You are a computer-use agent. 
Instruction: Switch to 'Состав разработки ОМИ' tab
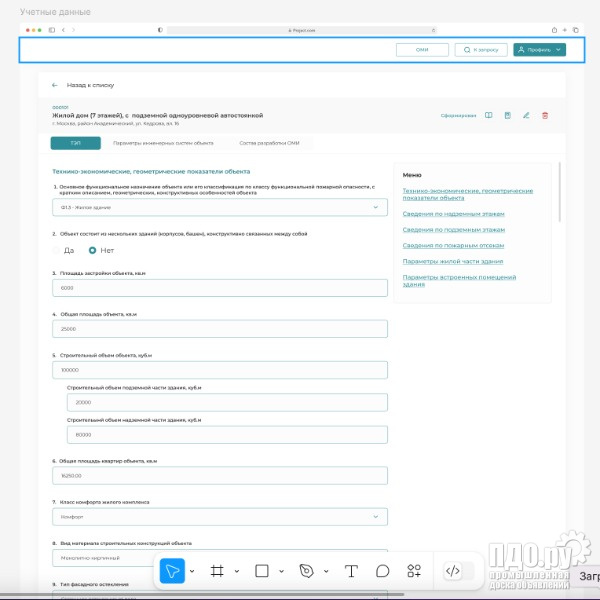[268, 144]
